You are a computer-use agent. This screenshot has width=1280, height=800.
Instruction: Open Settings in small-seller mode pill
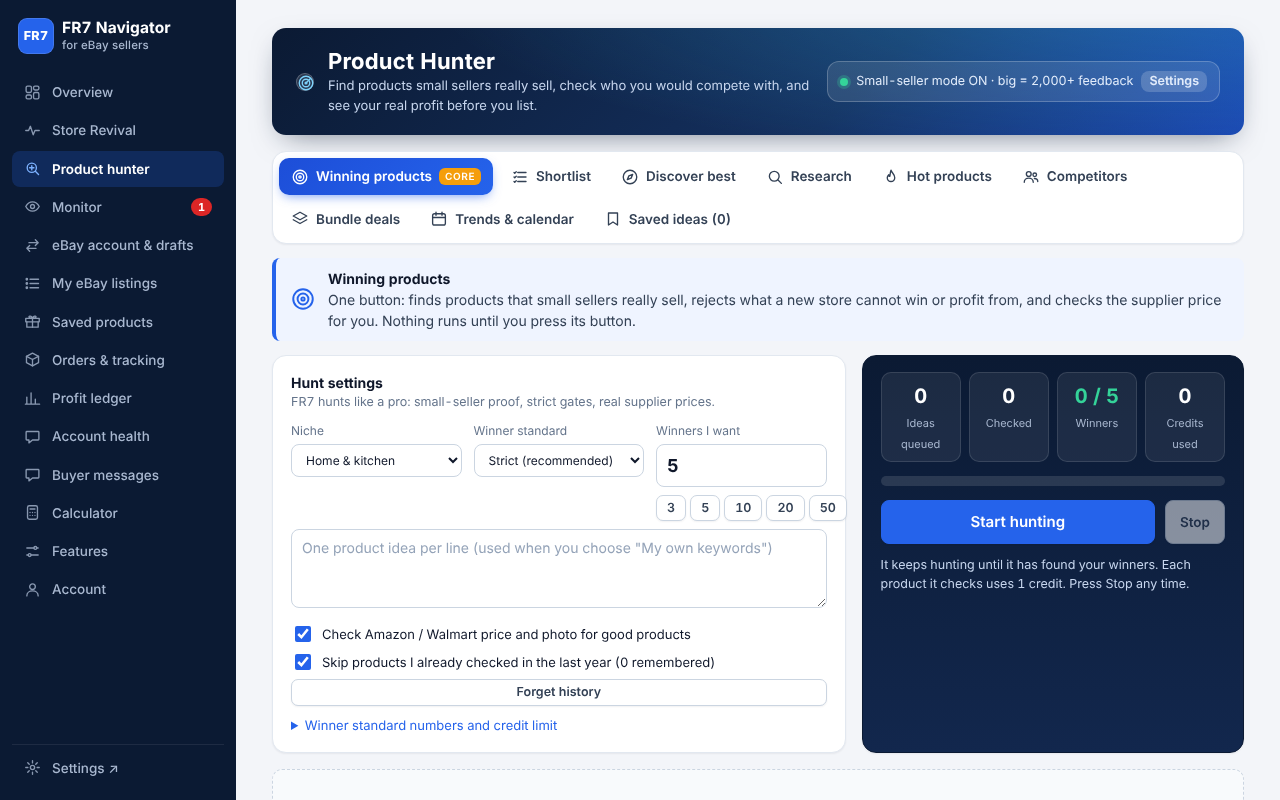click(x=1174, y=81)
